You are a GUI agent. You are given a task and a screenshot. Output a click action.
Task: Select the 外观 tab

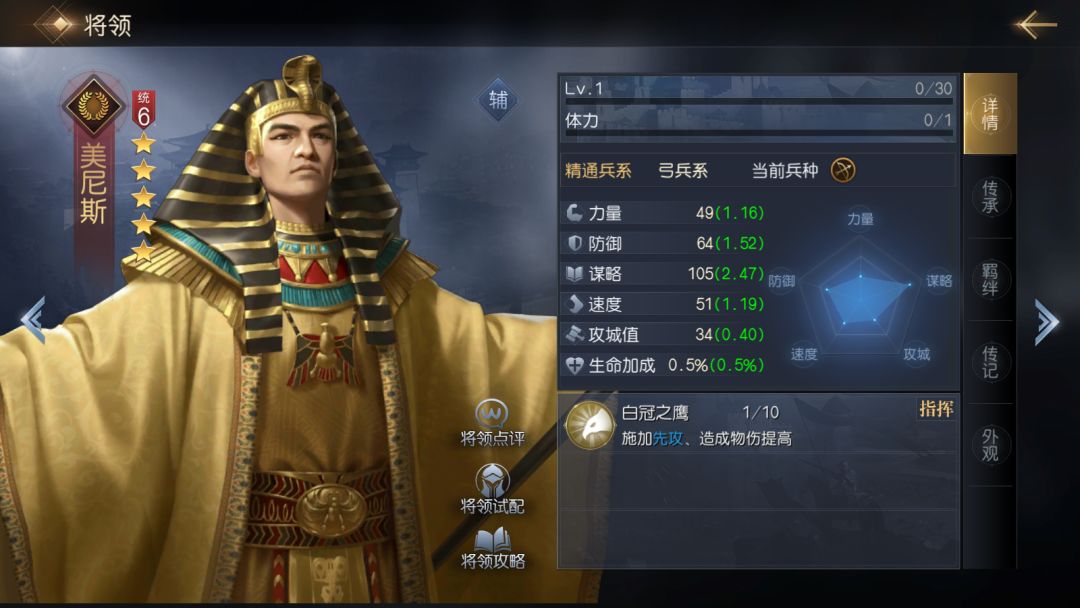pyautogui.click(x=990, y=445)
